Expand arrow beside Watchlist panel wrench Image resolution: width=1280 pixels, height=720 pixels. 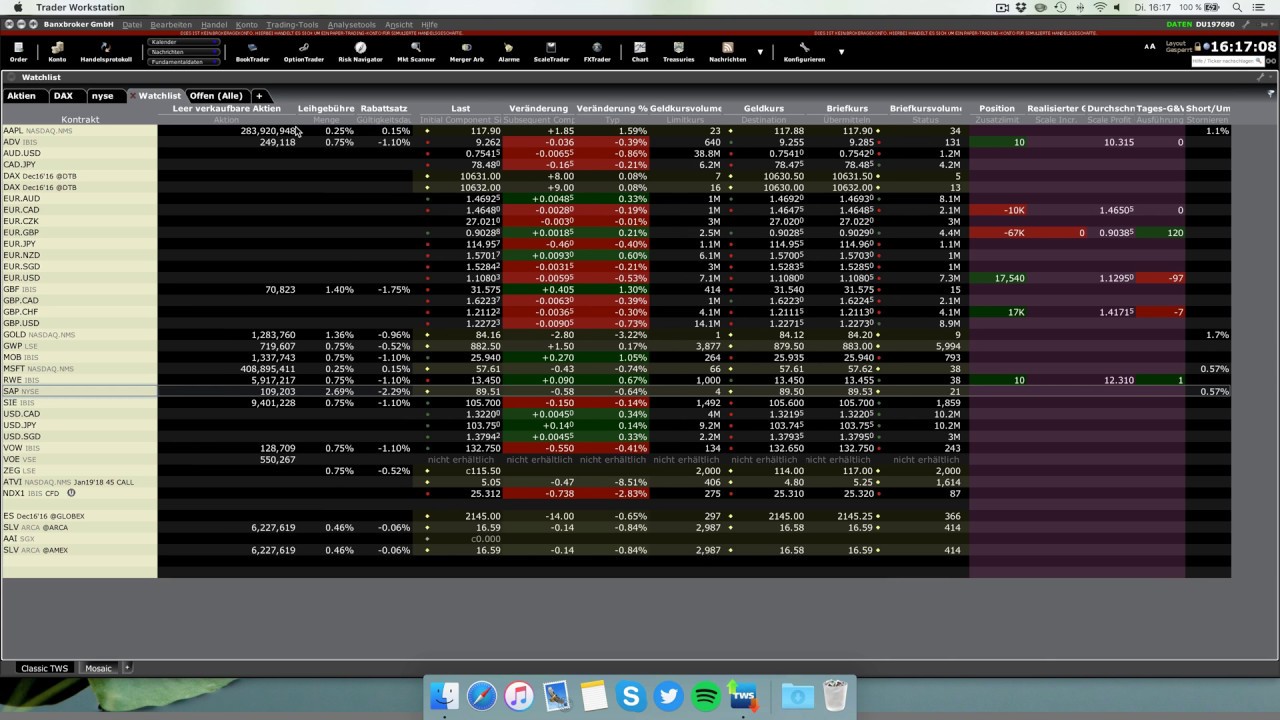[x=1271, y=77]
